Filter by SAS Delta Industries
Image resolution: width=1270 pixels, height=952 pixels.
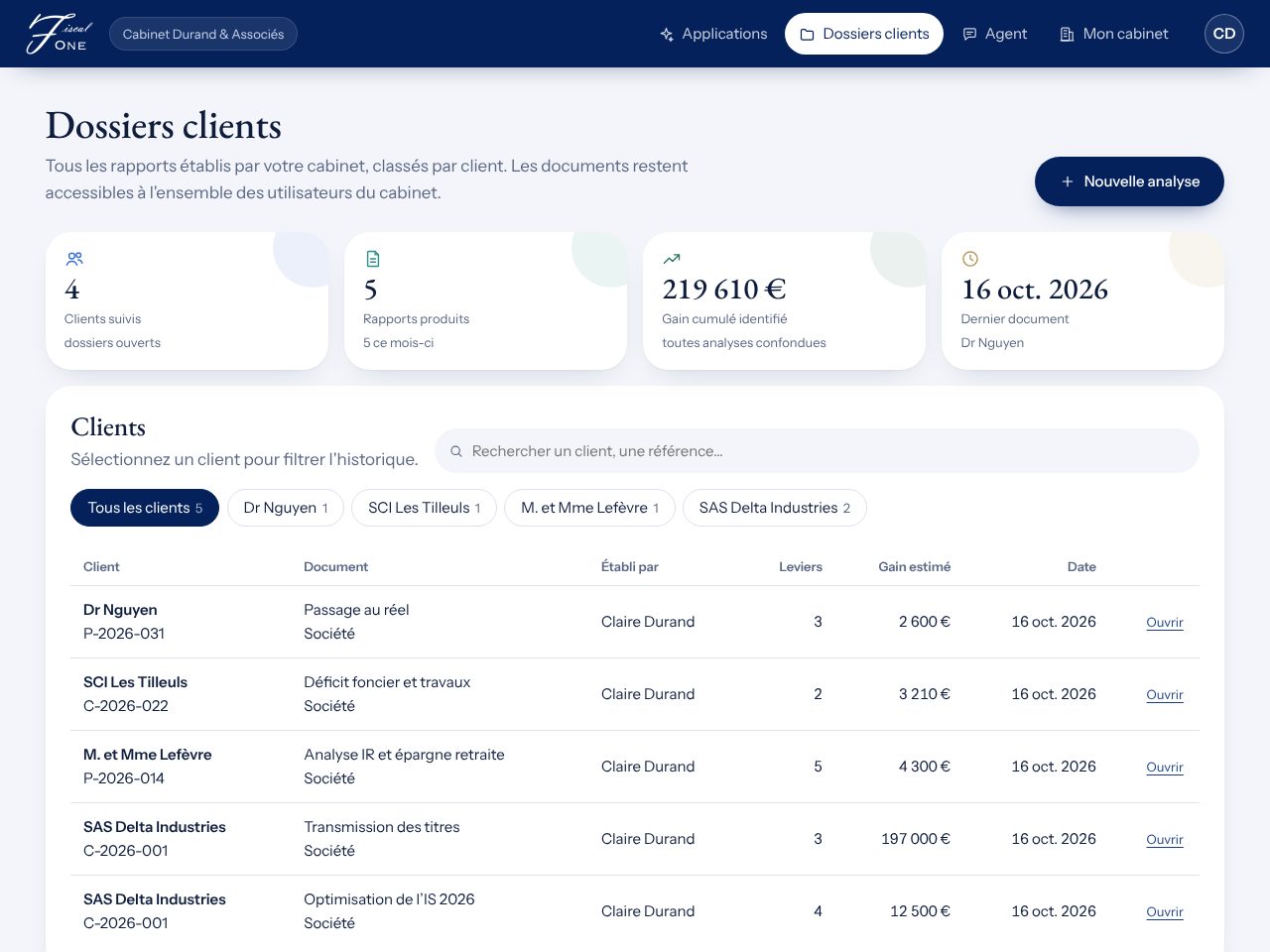tap(775, 508)
